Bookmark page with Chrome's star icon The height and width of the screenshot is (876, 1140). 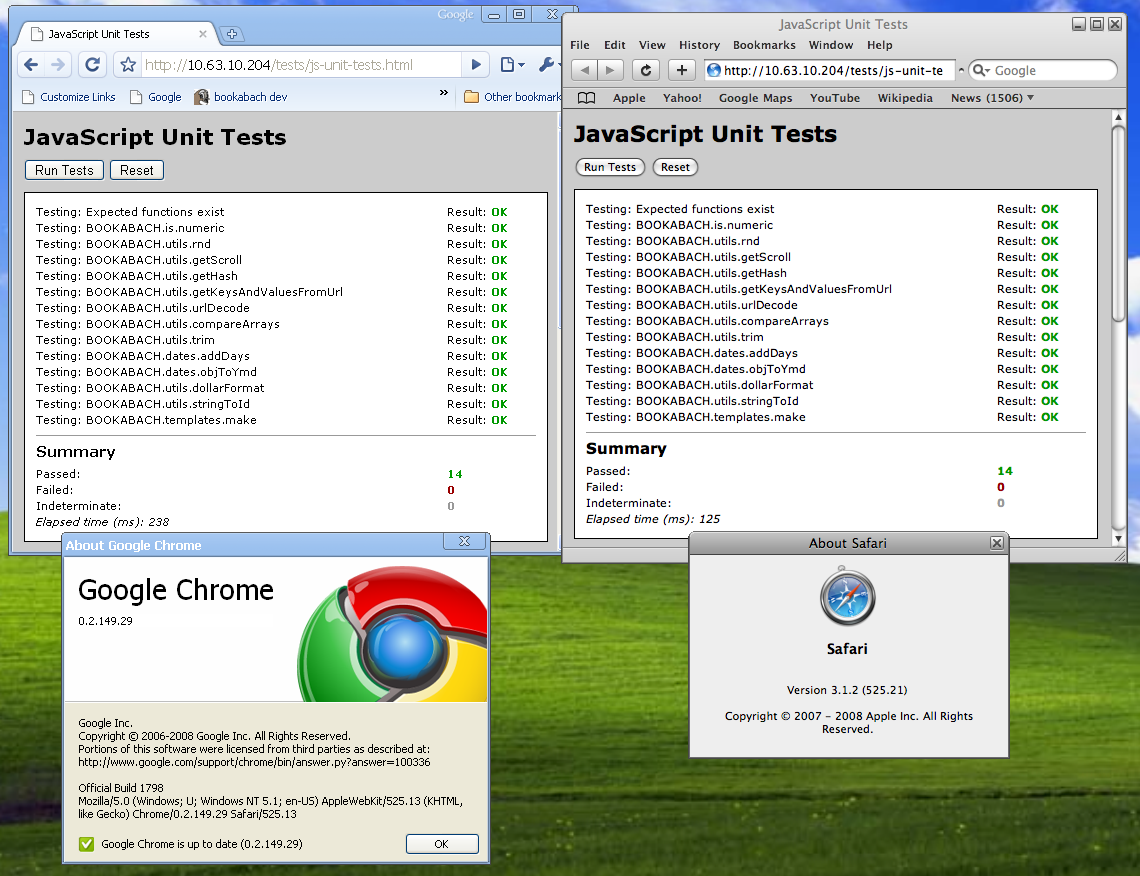point(128,65)
